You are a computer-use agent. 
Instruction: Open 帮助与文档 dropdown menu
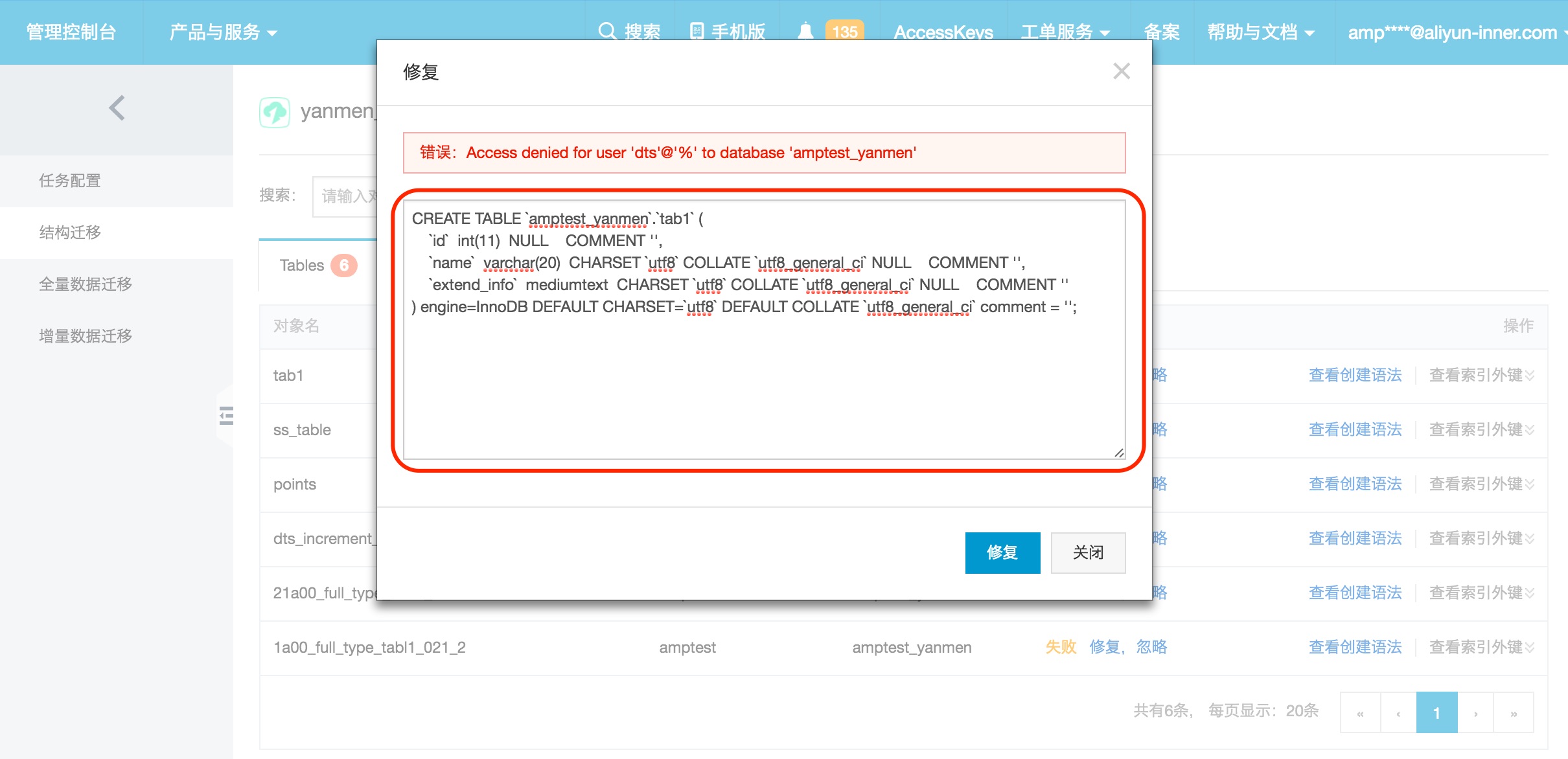click(x=1261, y=32)
